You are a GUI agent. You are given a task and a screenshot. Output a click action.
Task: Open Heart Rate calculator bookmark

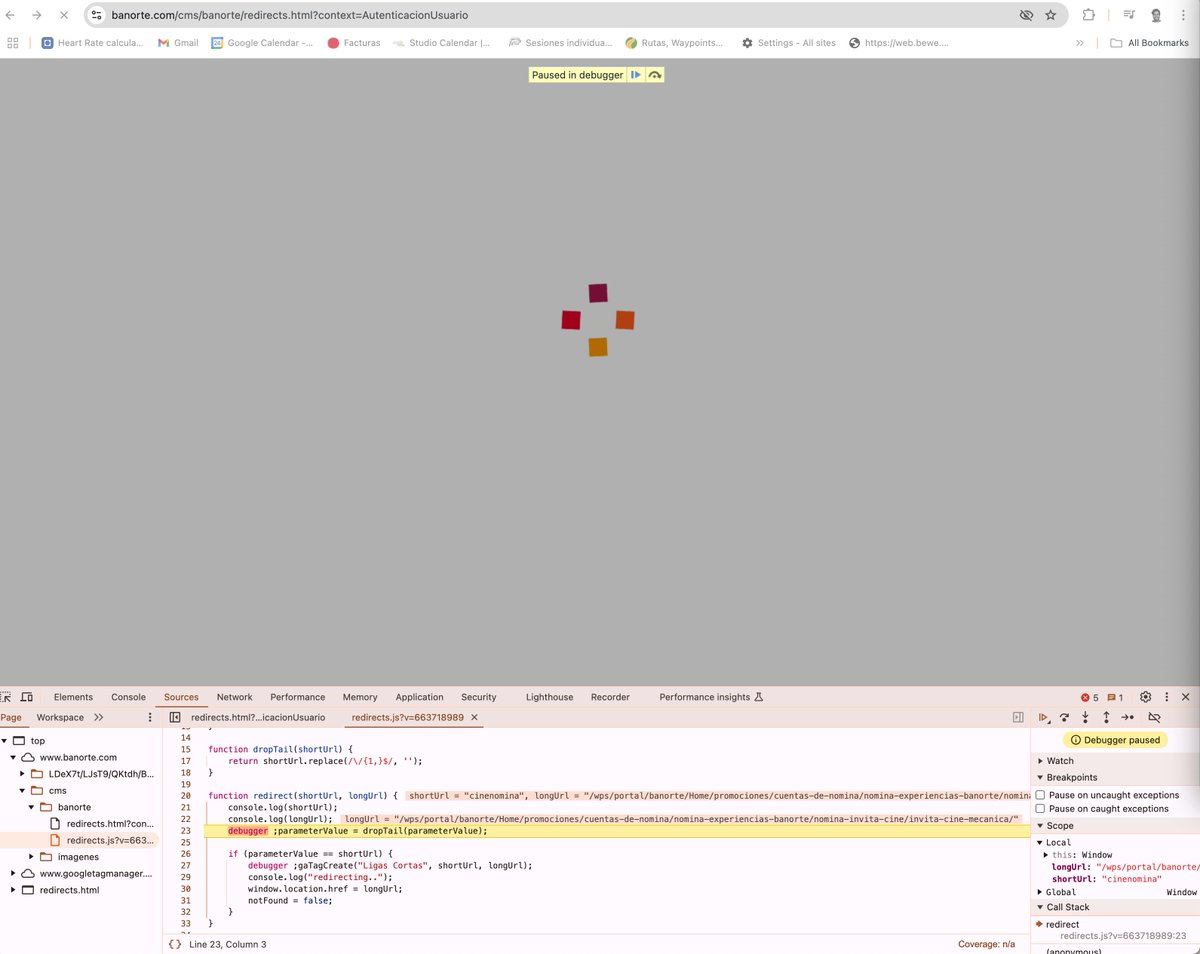tap(92, 43)
